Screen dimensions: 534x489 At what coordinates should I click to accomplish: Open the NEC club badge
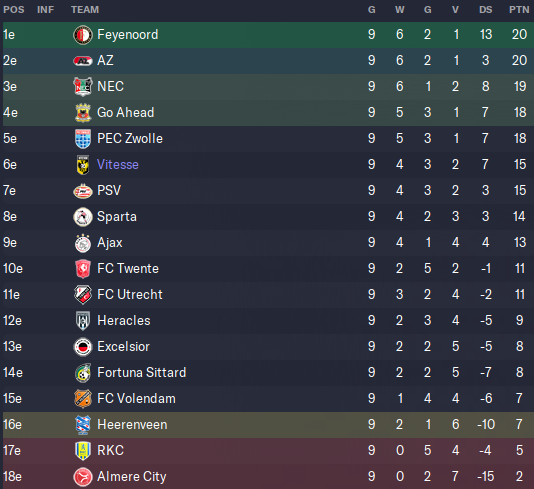pyautogui.click(x=83, y=86)
